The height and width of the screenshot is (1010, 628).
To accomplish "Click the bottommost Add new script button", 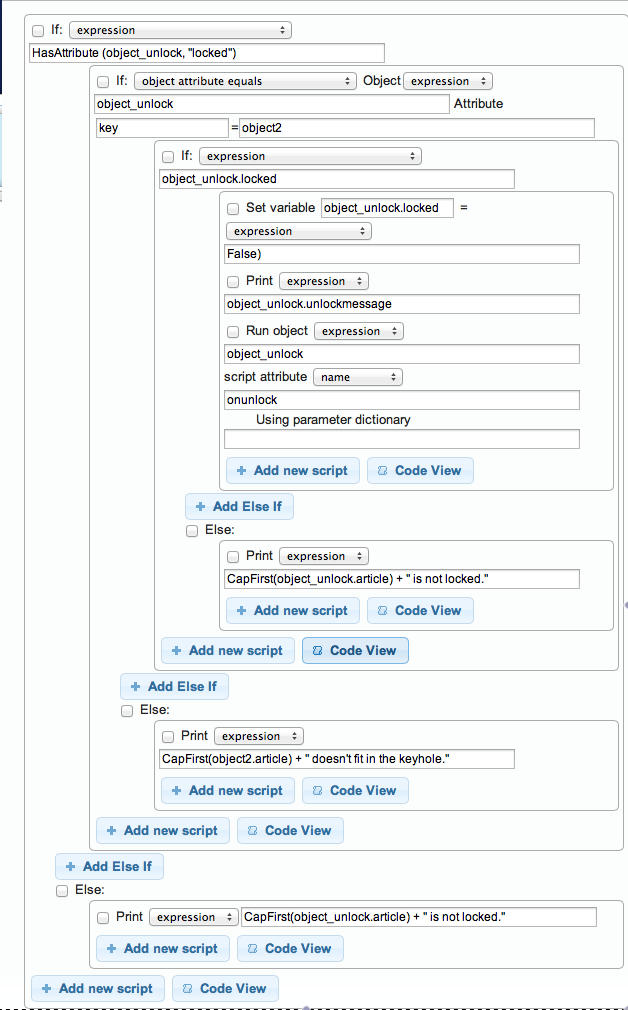I will 97,988.
